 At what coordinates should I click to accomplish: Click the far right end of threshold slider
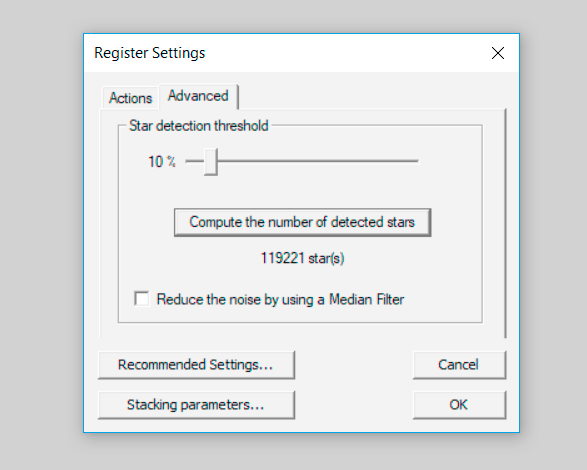(x=416, y=161)
